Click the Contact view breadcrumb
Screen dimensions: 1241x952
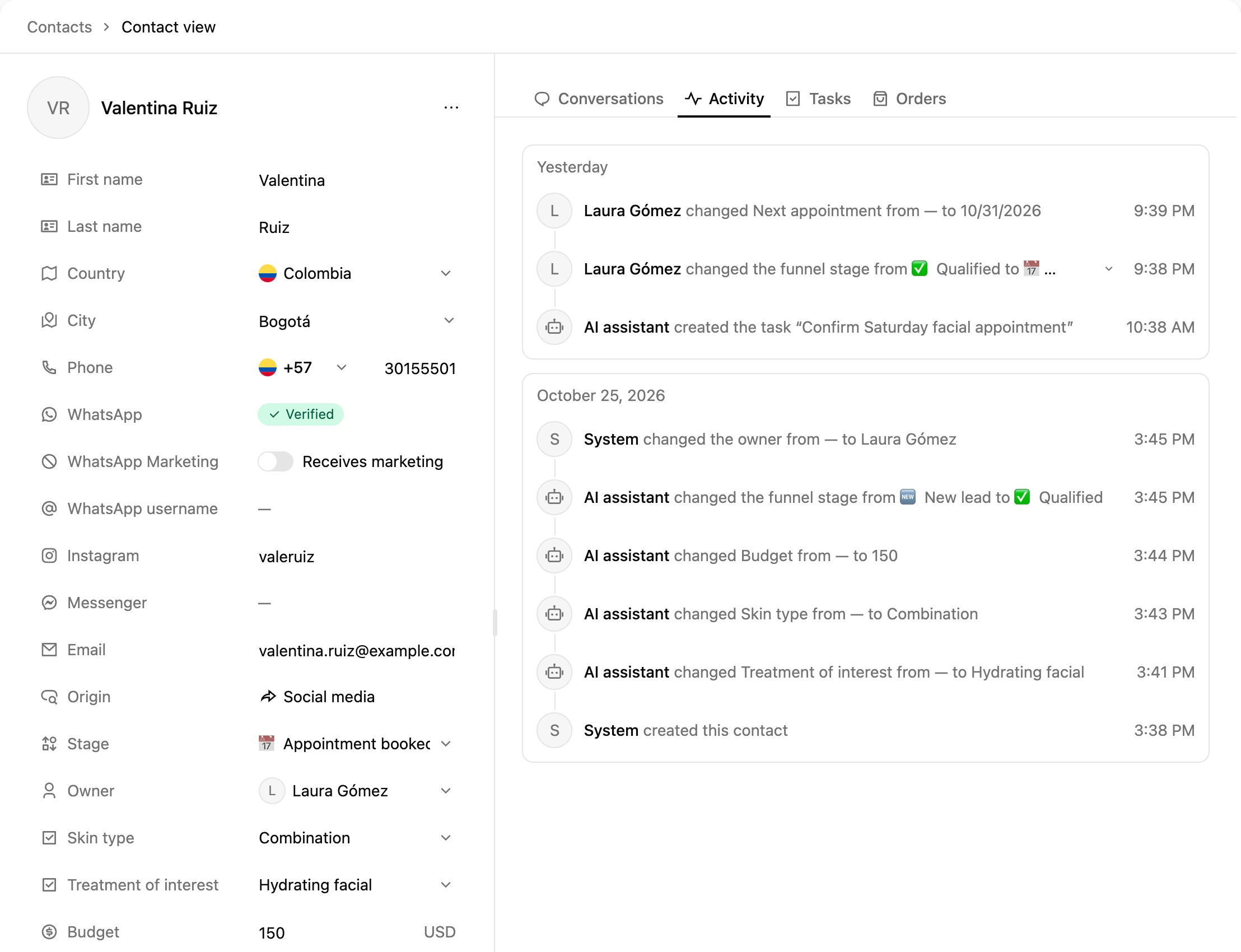click(169, 27)
